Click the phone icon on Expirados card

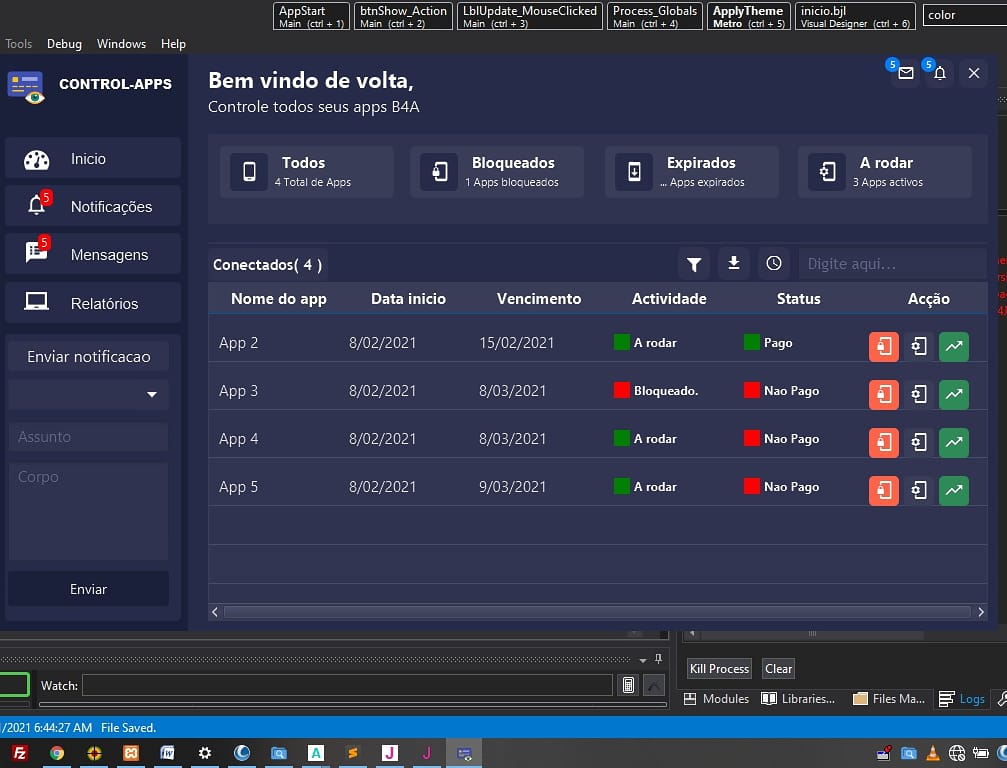(x=634, y=171)
